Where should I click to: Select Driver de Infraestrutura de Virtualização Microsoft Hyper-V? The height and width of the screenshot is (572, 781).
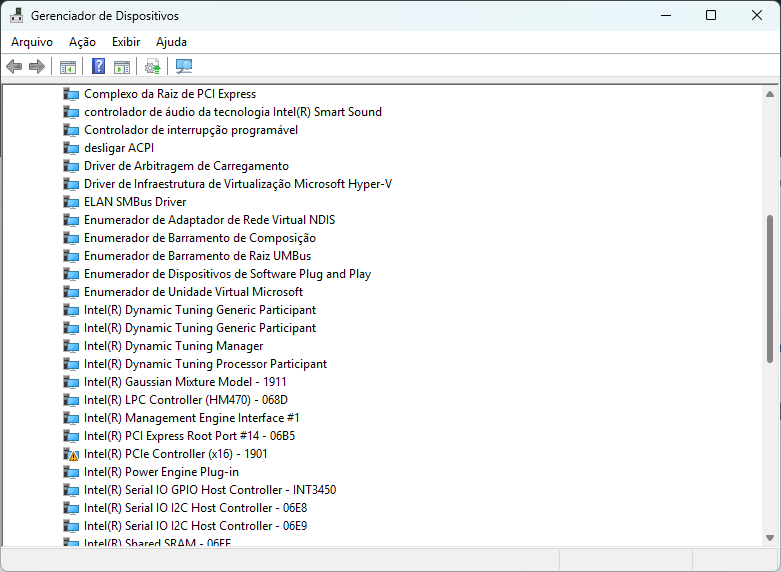238,184
